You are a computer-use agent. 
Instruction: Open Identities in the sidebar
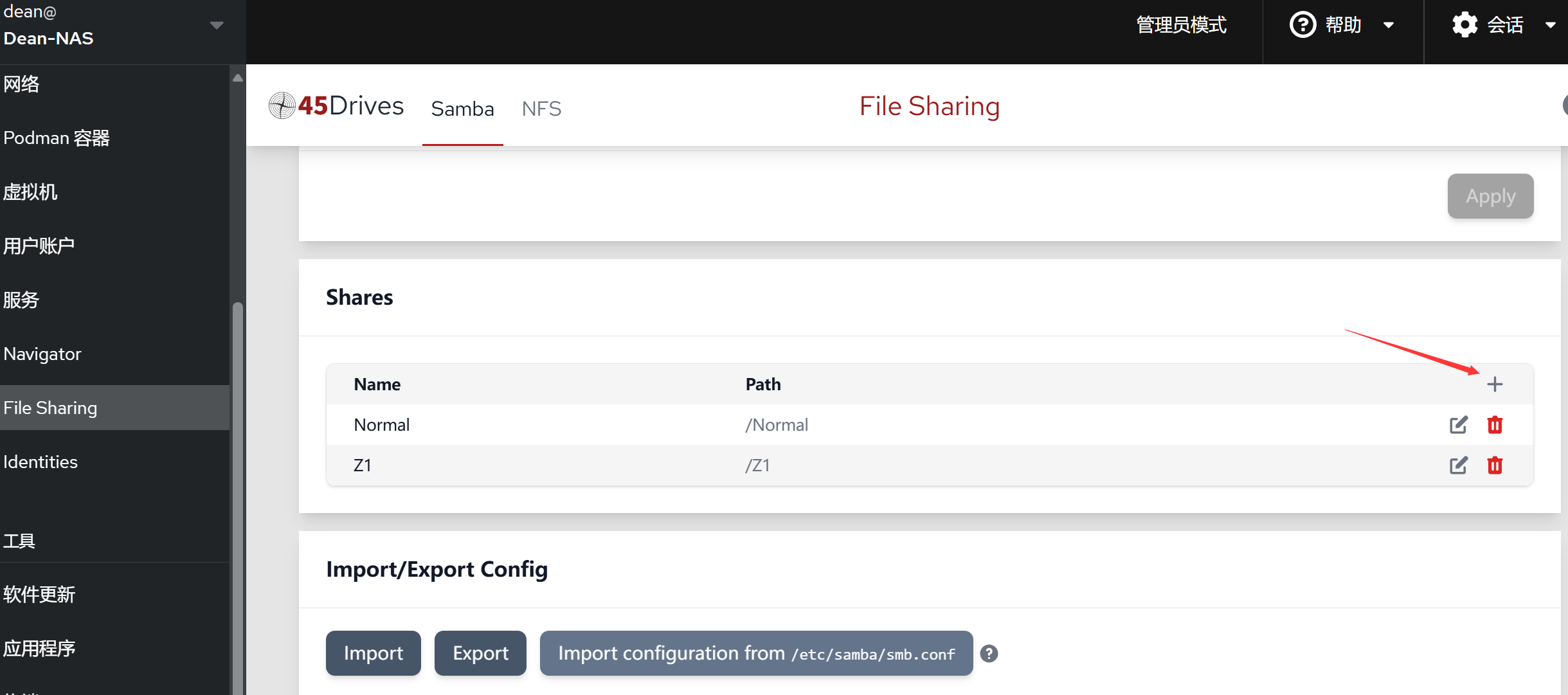(41, 462)
